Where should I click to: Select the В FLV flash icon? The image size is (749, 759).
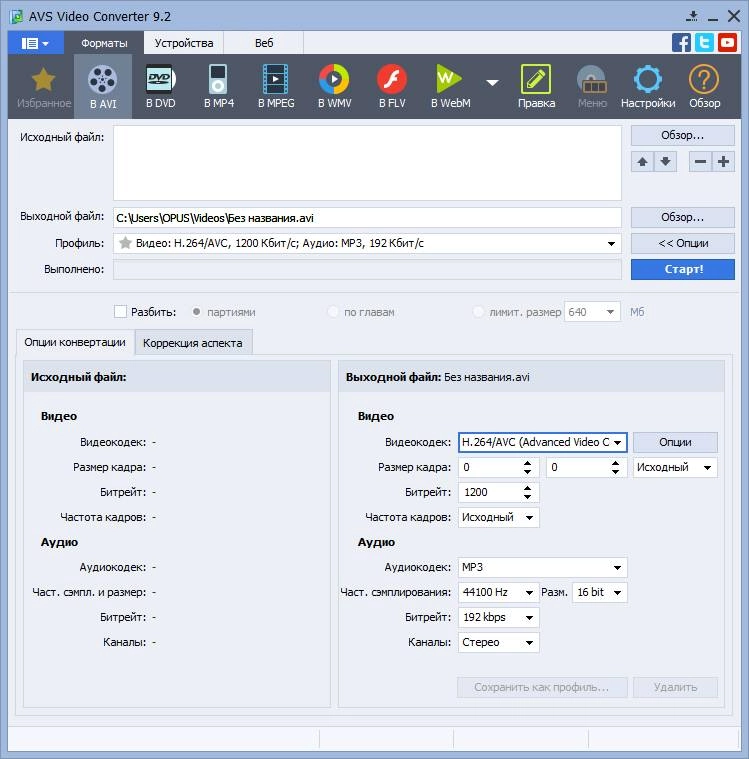(x=392, y=86)
